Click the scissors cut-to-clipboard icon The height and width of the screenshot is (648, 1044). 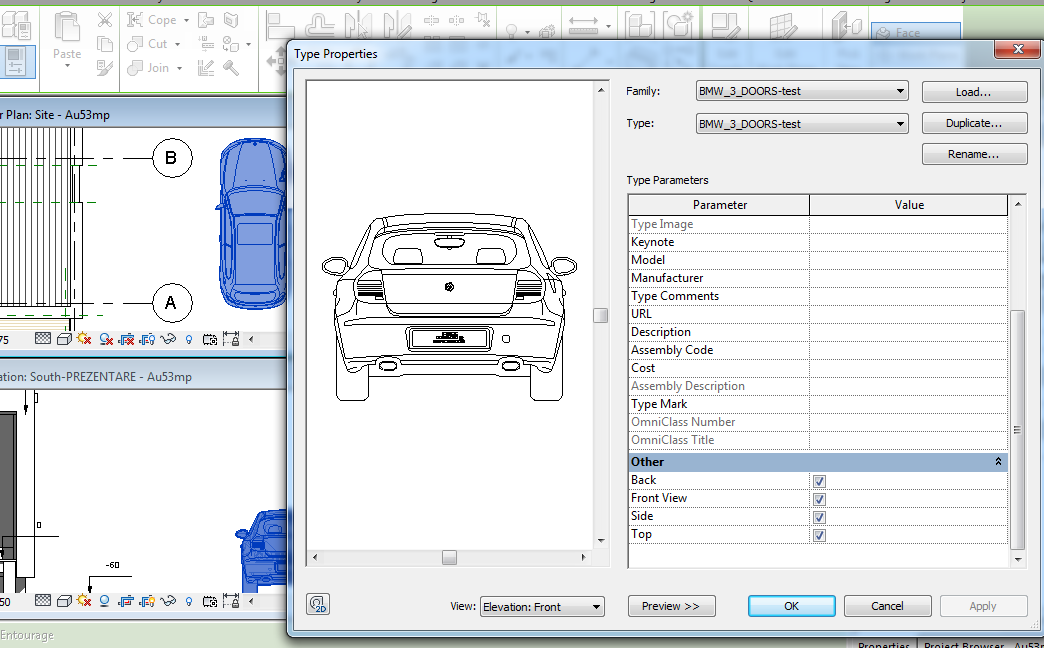click(x=105, y=20)
